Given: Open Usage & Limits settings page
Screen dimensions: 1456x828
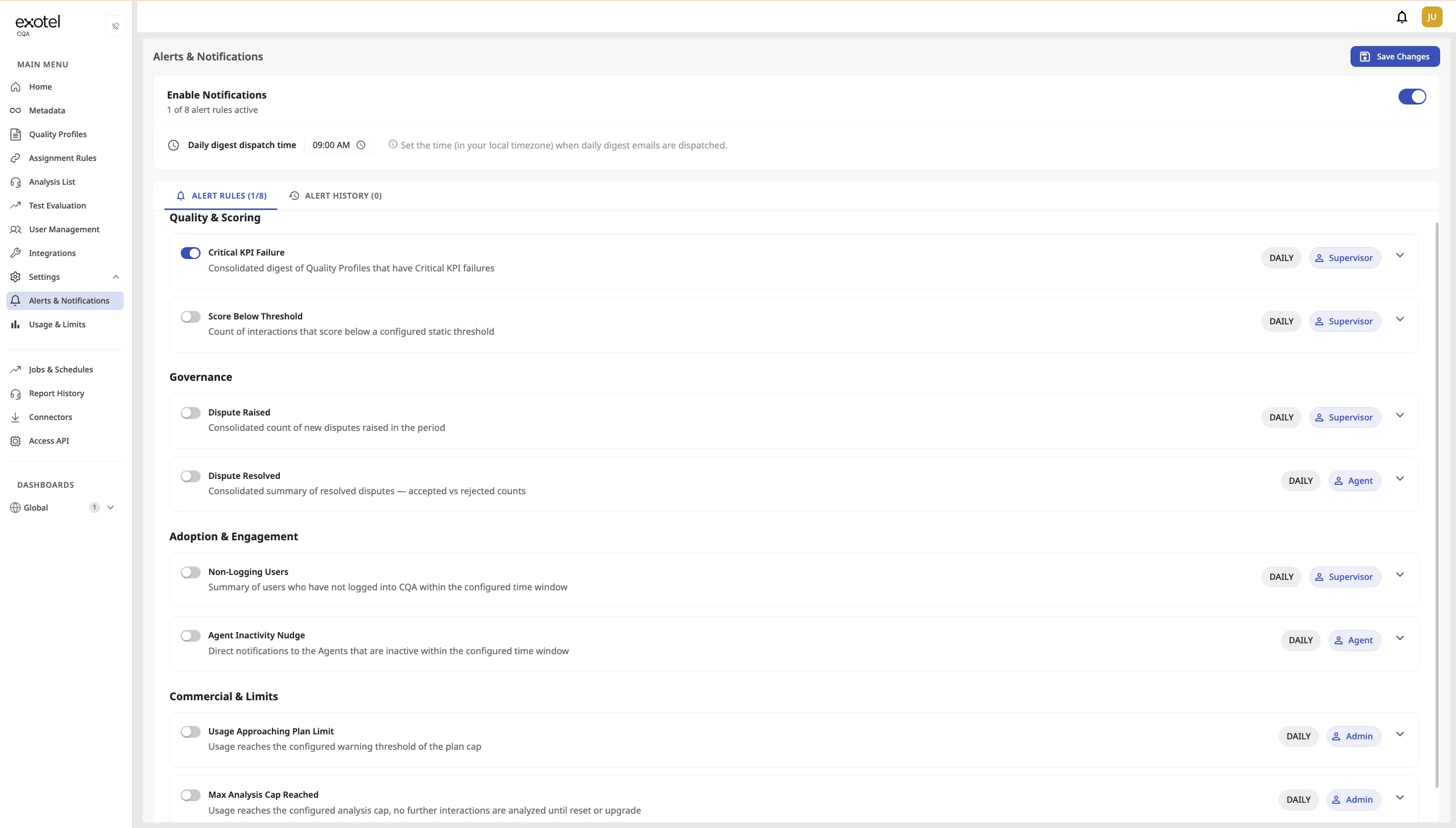Looking at the screenshot, I should tap(65, 324).
